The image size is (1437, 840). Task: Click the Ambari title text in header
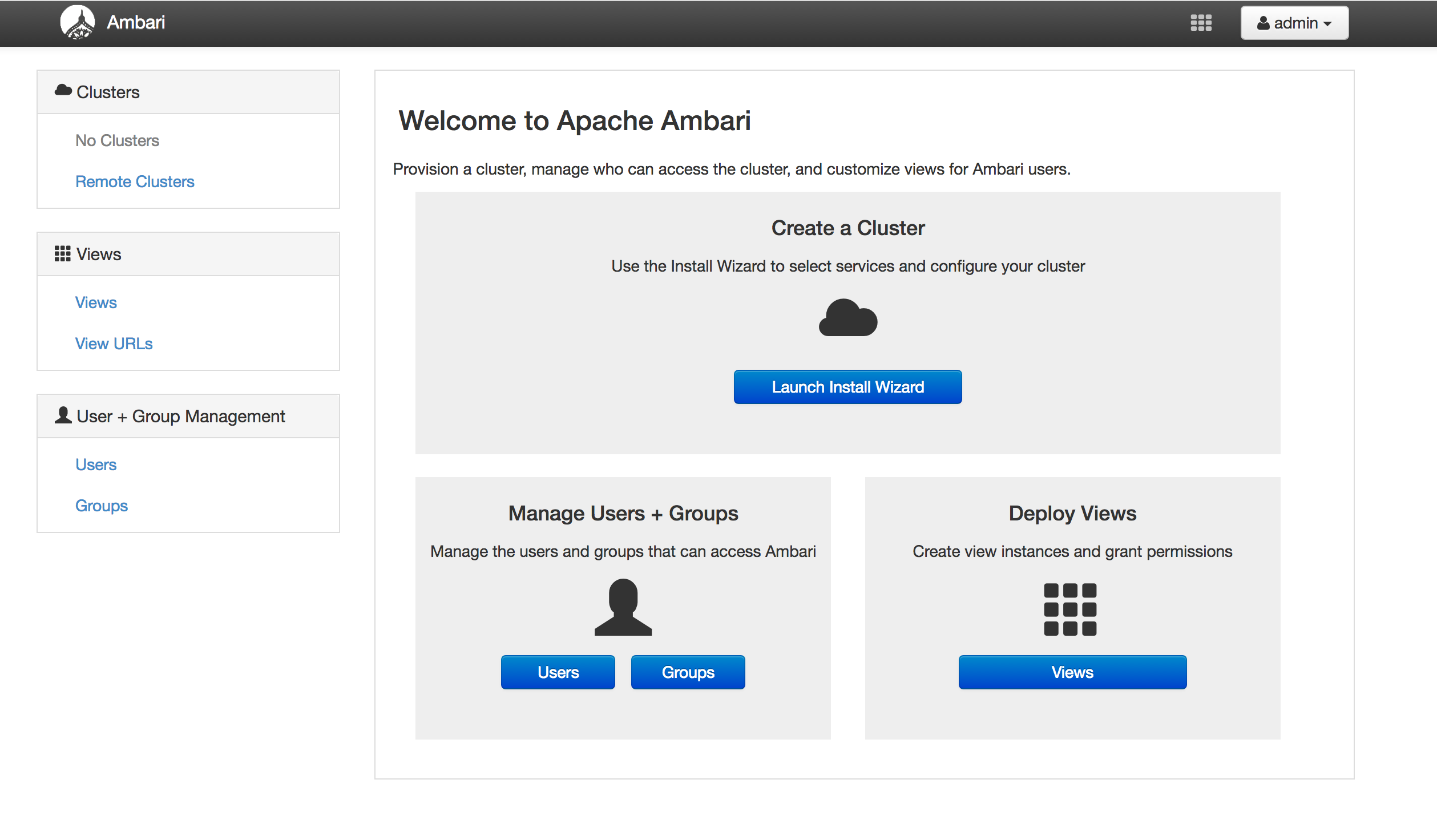pos(136,22)
